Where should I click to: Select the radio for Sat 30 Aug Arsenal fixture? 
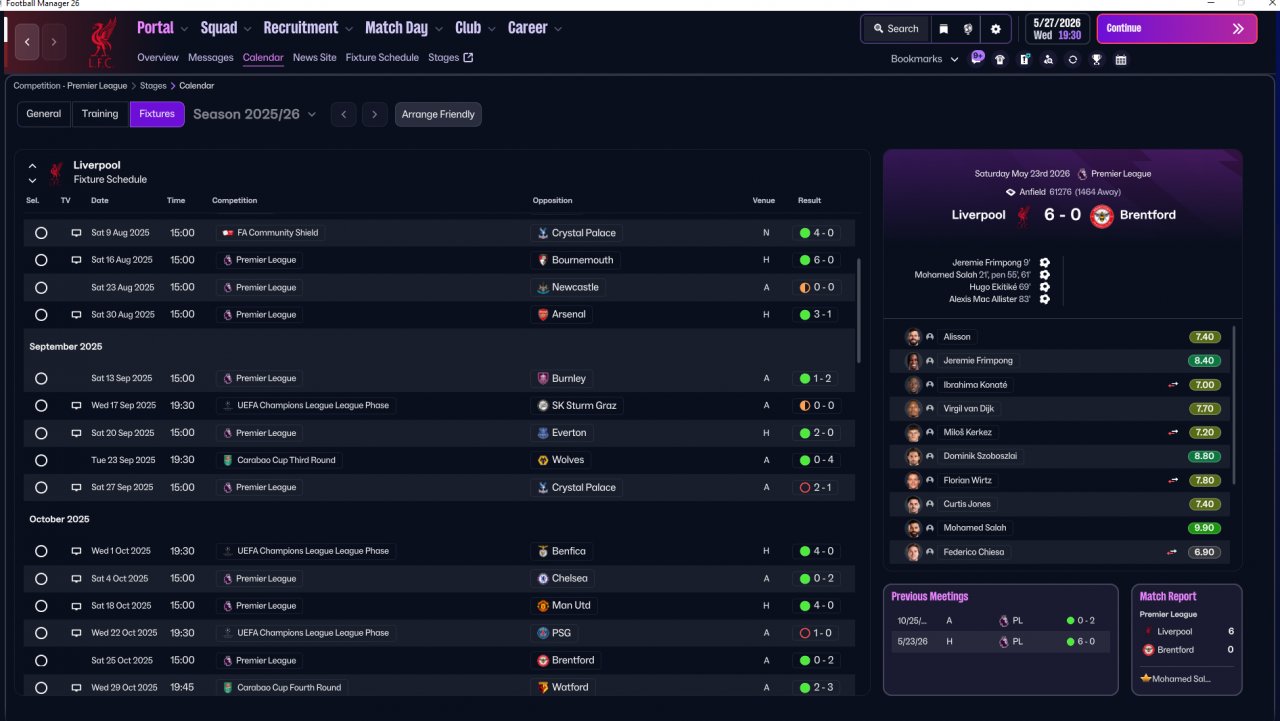click(x=41, y=315)
